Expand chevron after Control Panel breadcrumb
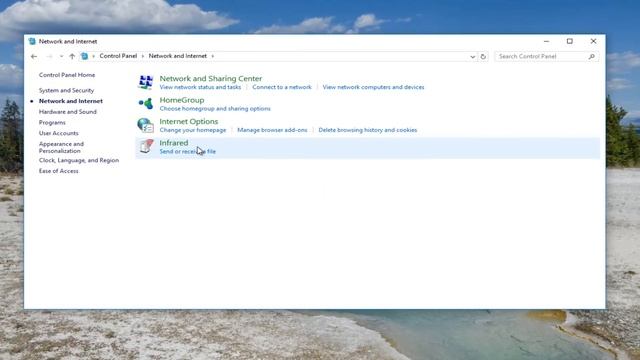 coord(143,56)
